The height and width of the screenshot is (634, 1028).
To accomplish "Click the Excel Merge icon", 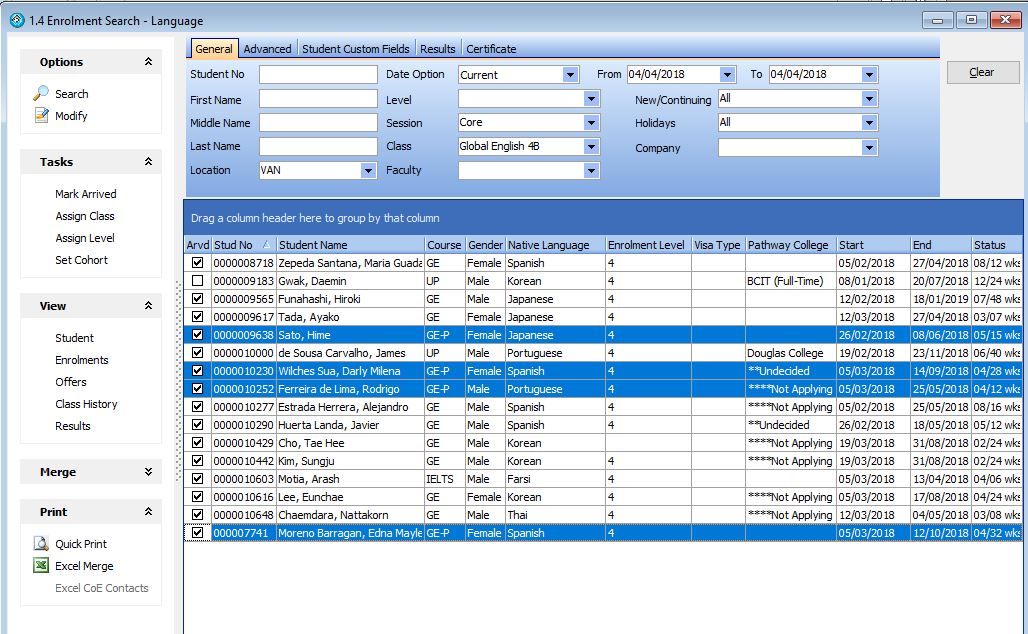I will (x=41, y=566).
